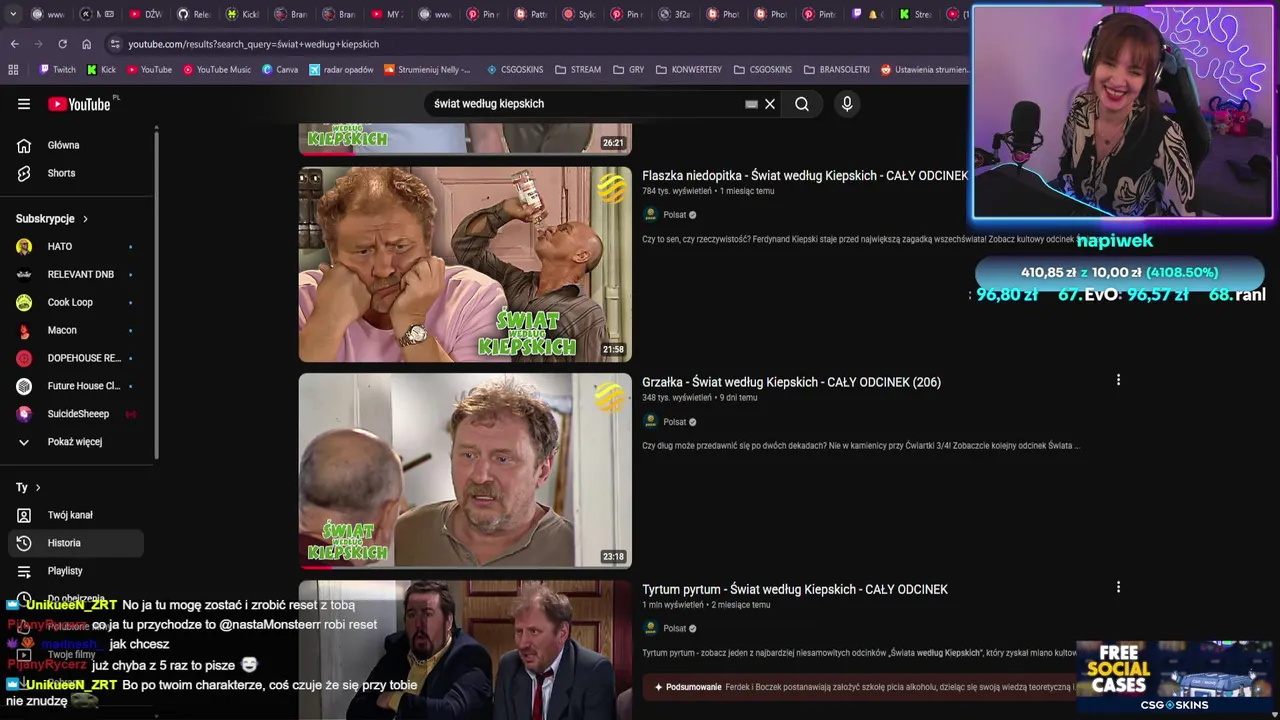The image size is (1280, 720).
Task: Open the YouTube hamburger guide menu
Action: (x=24, y=104)
